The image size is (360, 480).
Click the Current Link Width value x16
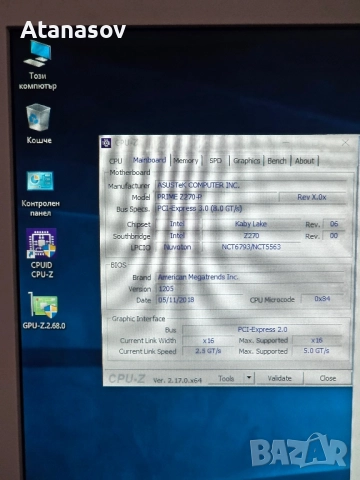point(209,341)
